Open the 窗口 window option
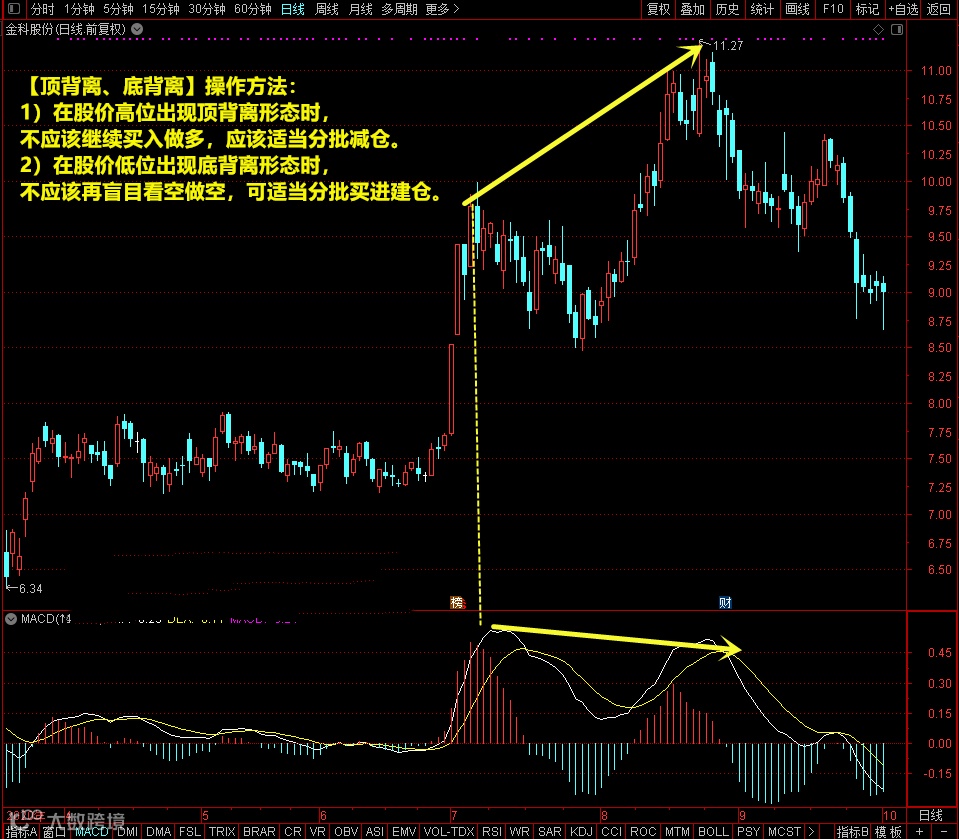This screenshot has width=959, height=839. coord(54,832)
